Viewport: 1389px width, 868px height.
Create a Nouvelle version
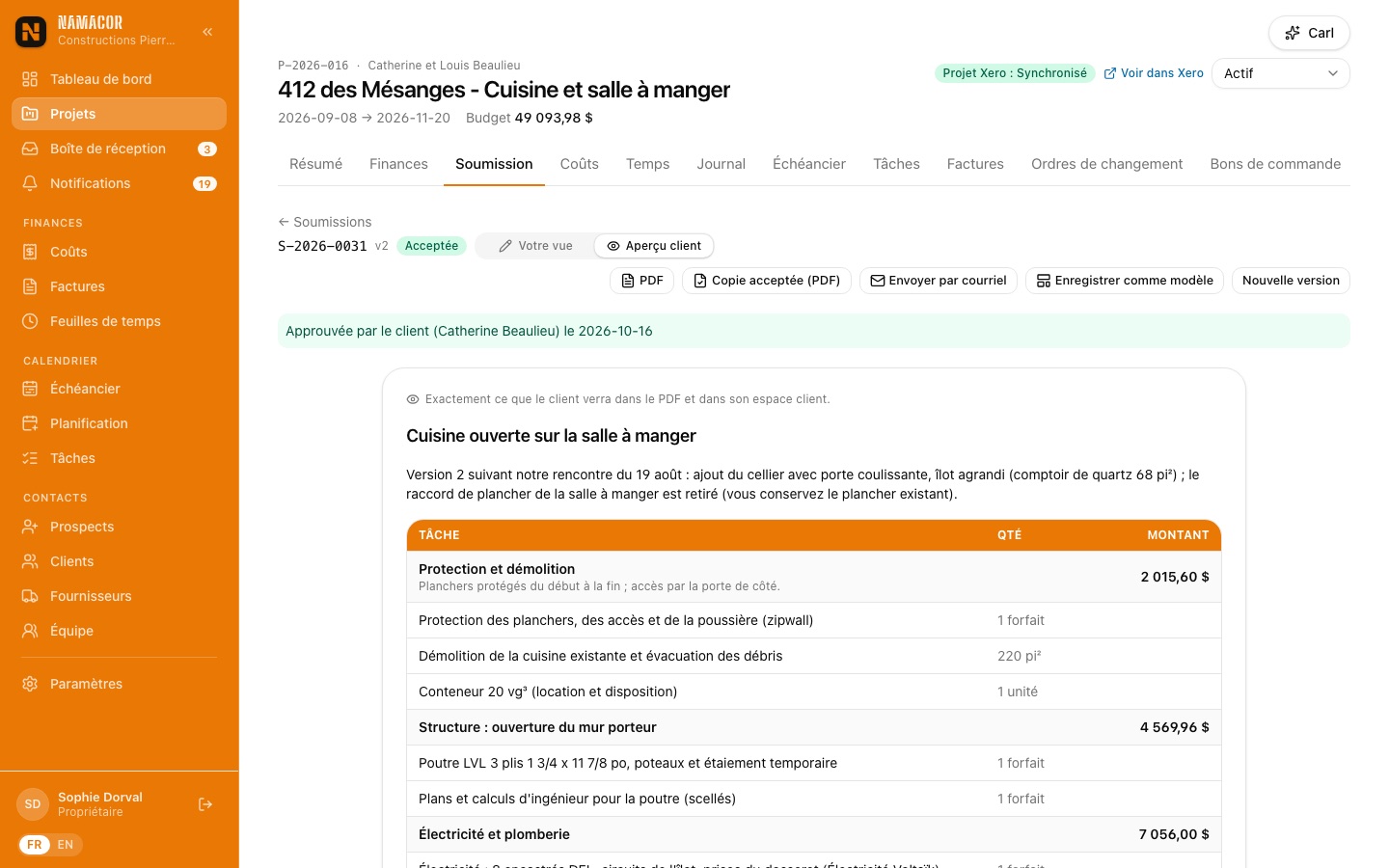point(1291,281)
